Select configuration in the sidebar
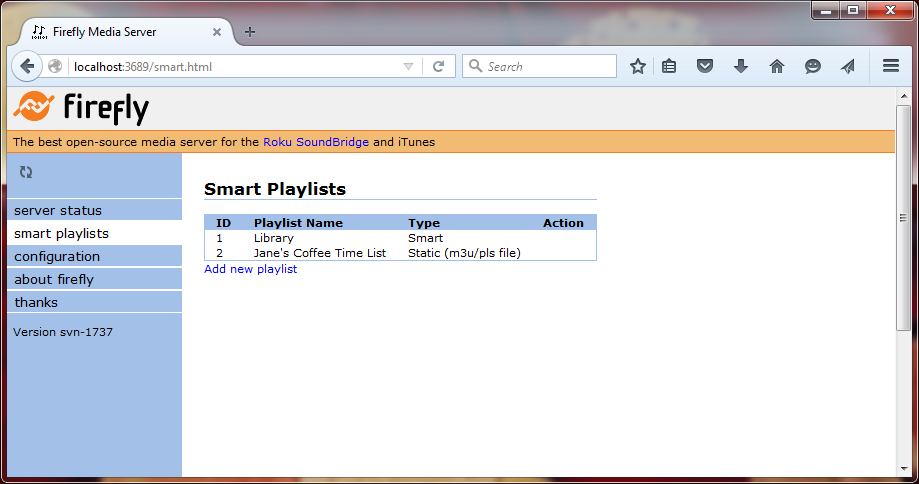Image resolution: width=919 pixels, height=484 pixels. click(x=57, y=256)
